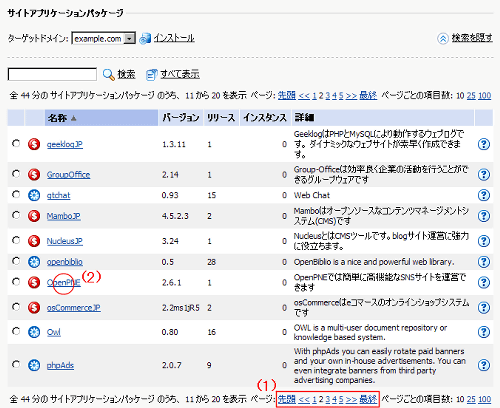Select the geeklogJP radio button
The image size is (500, 408).
click(x=16, y=143)
